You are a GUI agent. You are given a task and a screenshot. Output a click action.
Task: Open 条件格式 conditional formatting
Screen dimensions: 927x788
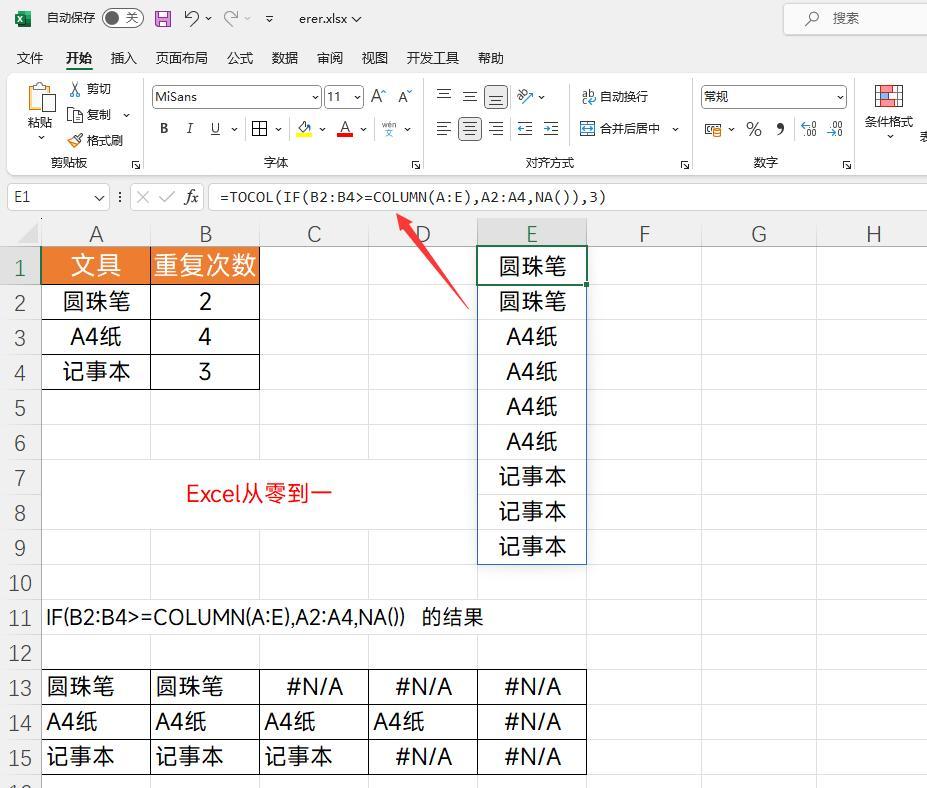[x=889, y=112]
